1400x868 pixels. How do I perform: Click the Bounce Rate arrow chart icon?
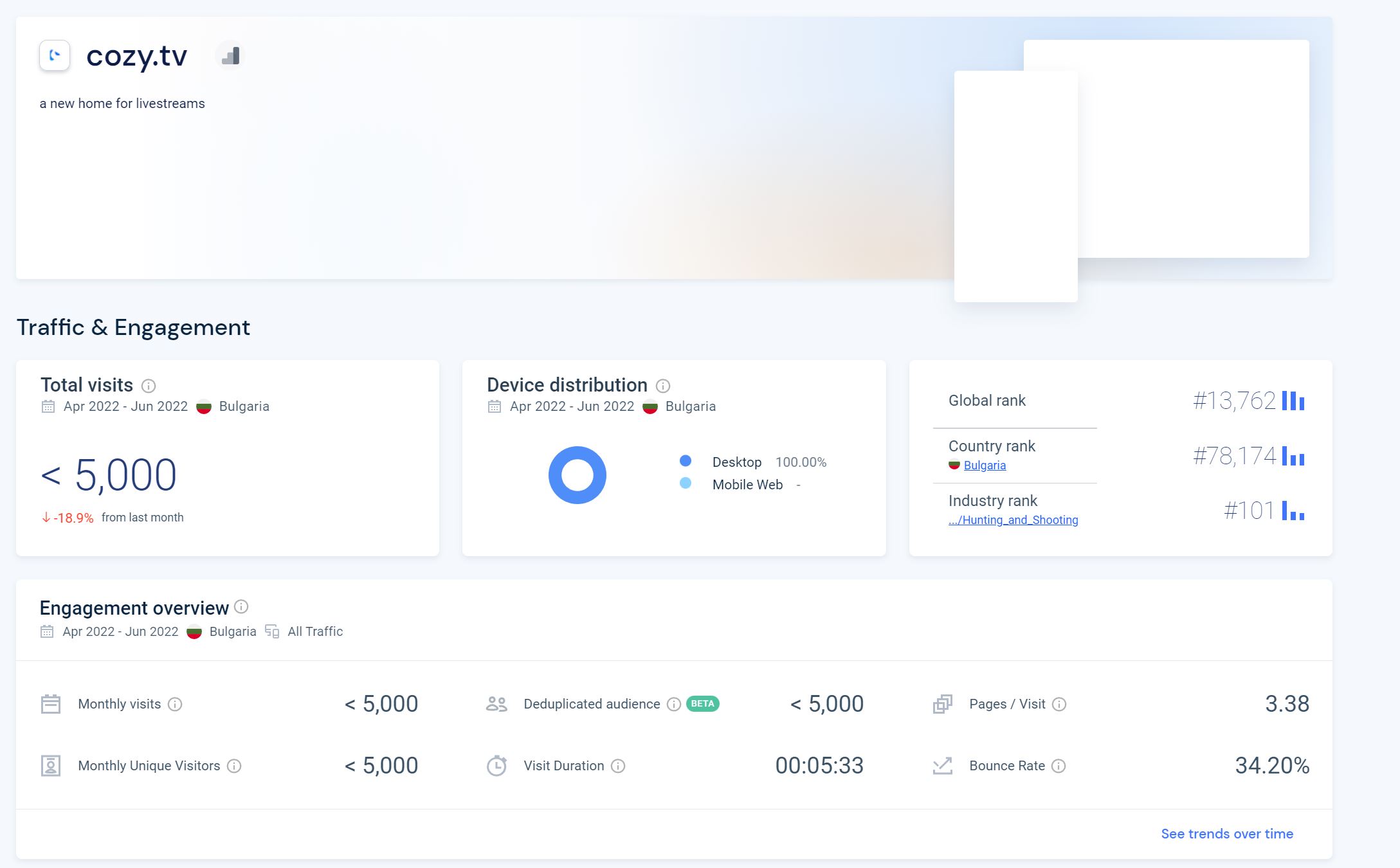click(x=943, y=766)
